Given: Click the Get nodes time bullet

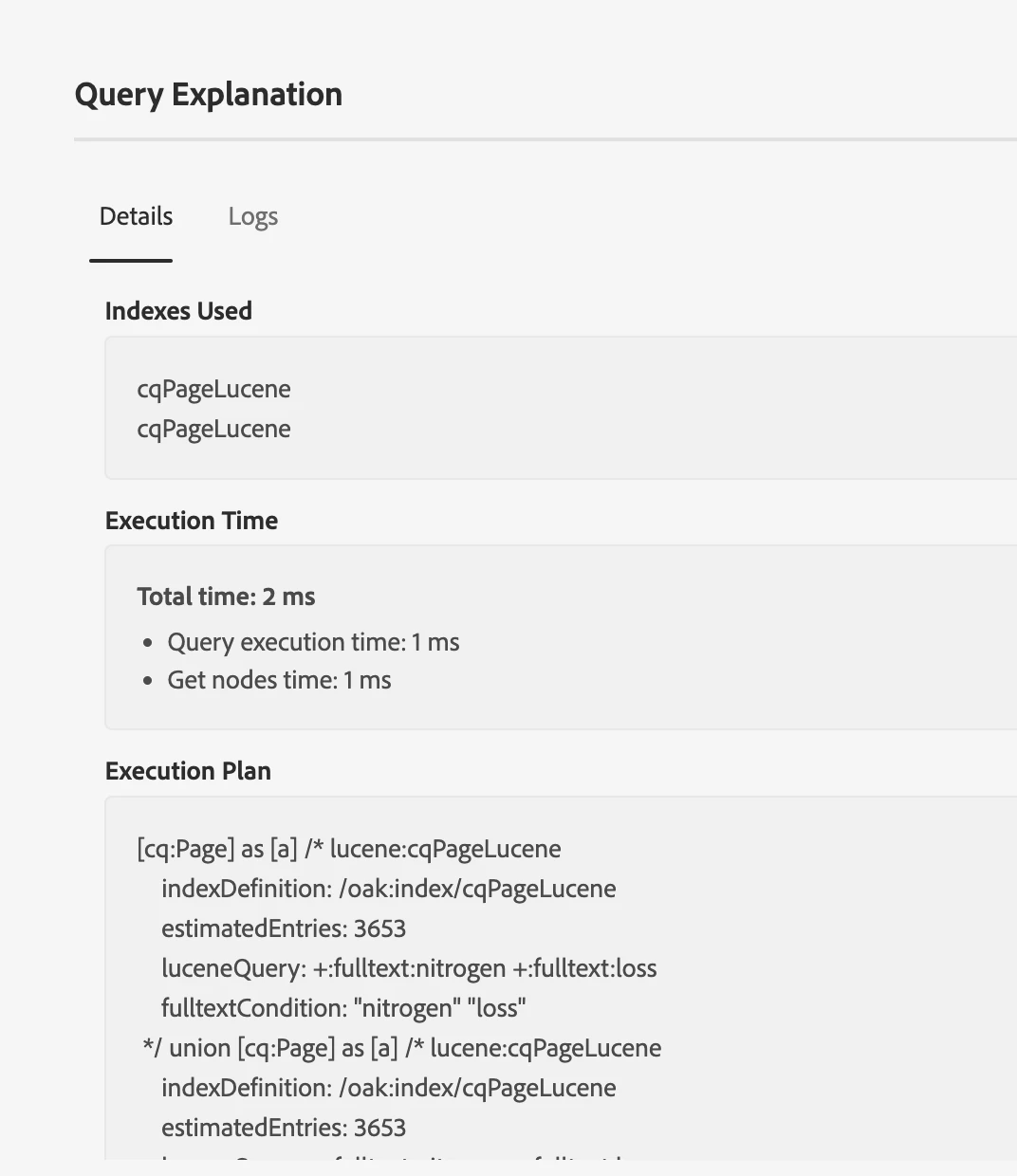Looking at the screenshot, I should click(x=279, y=680).
